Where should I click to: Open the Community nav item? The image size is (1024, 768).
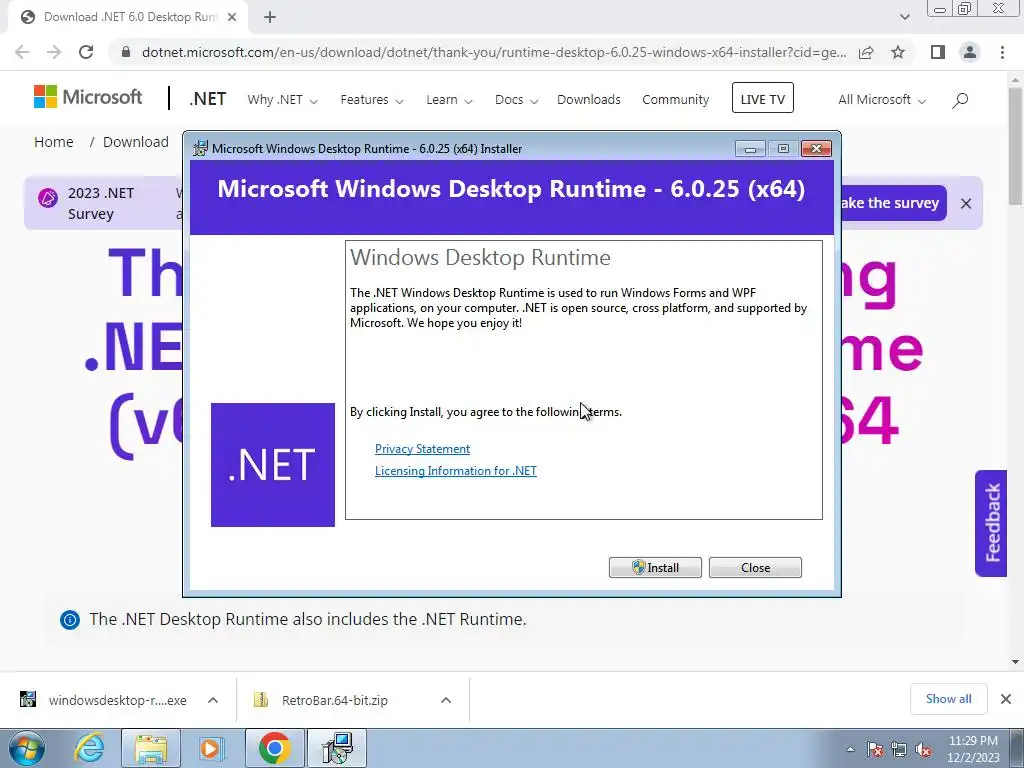[675, 100]
